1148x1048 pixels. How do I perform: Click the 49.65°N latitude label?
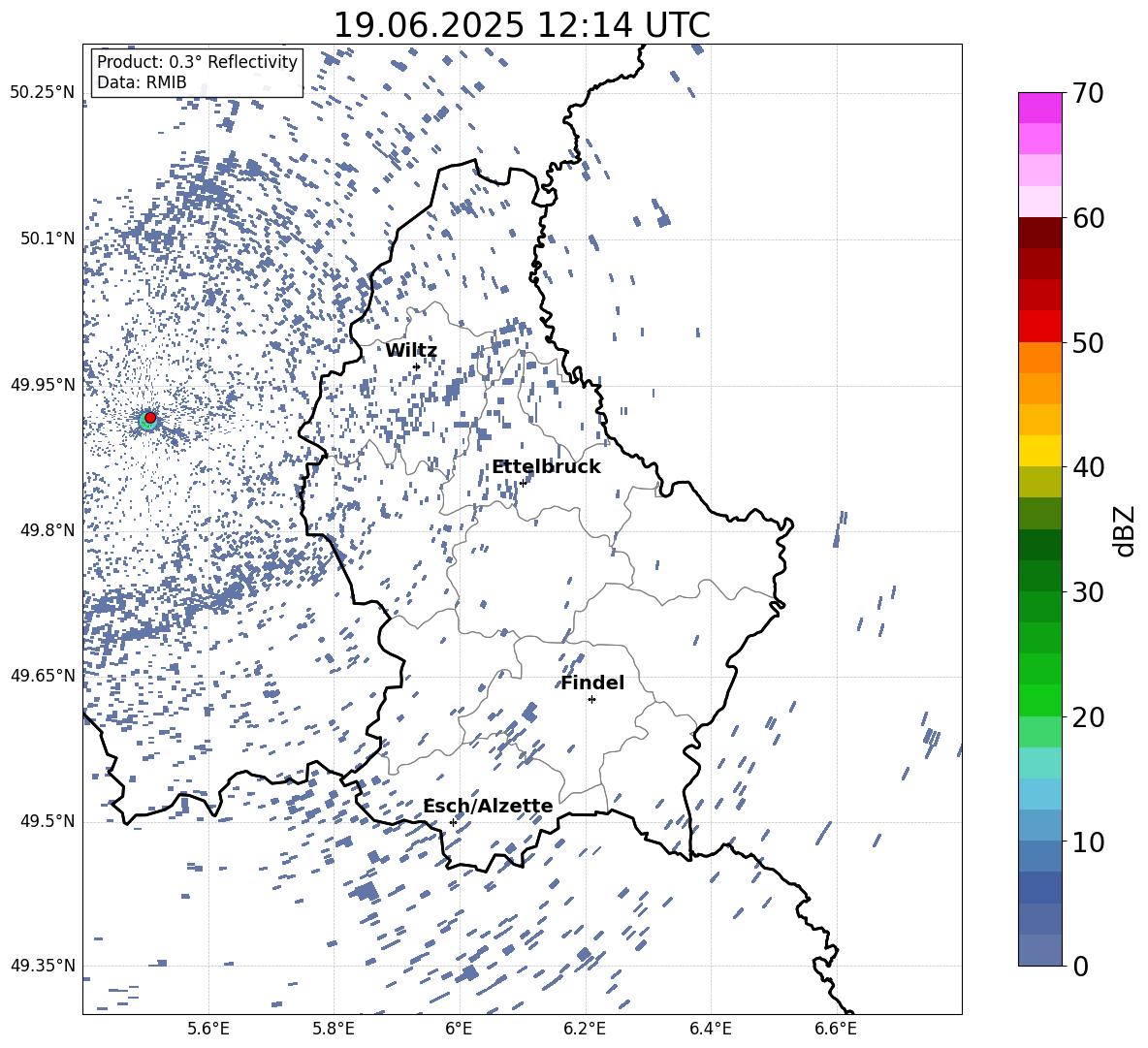43,675
